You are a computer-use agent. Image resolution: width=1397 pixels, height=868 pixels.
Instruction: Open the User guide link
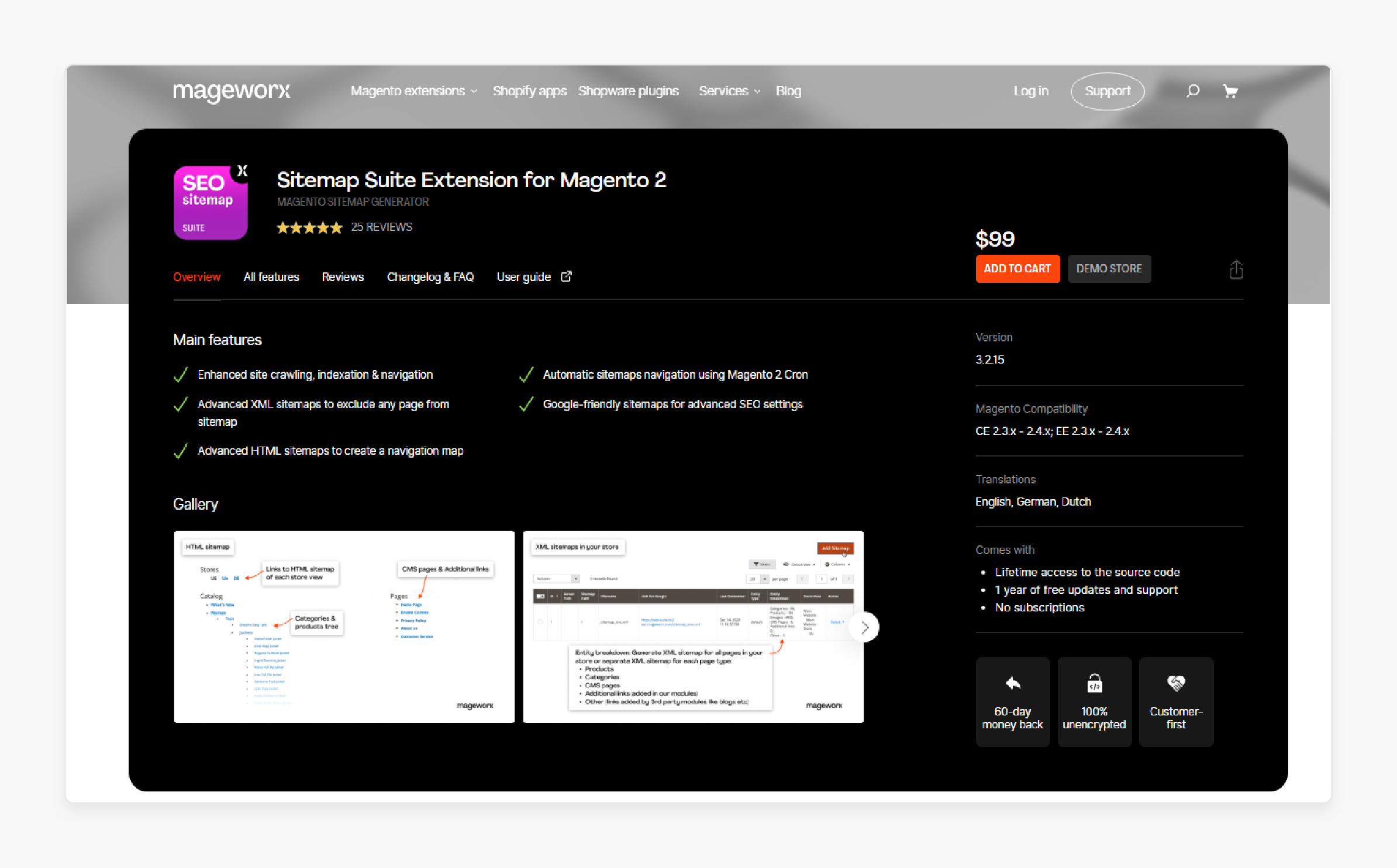click(524, 277)
